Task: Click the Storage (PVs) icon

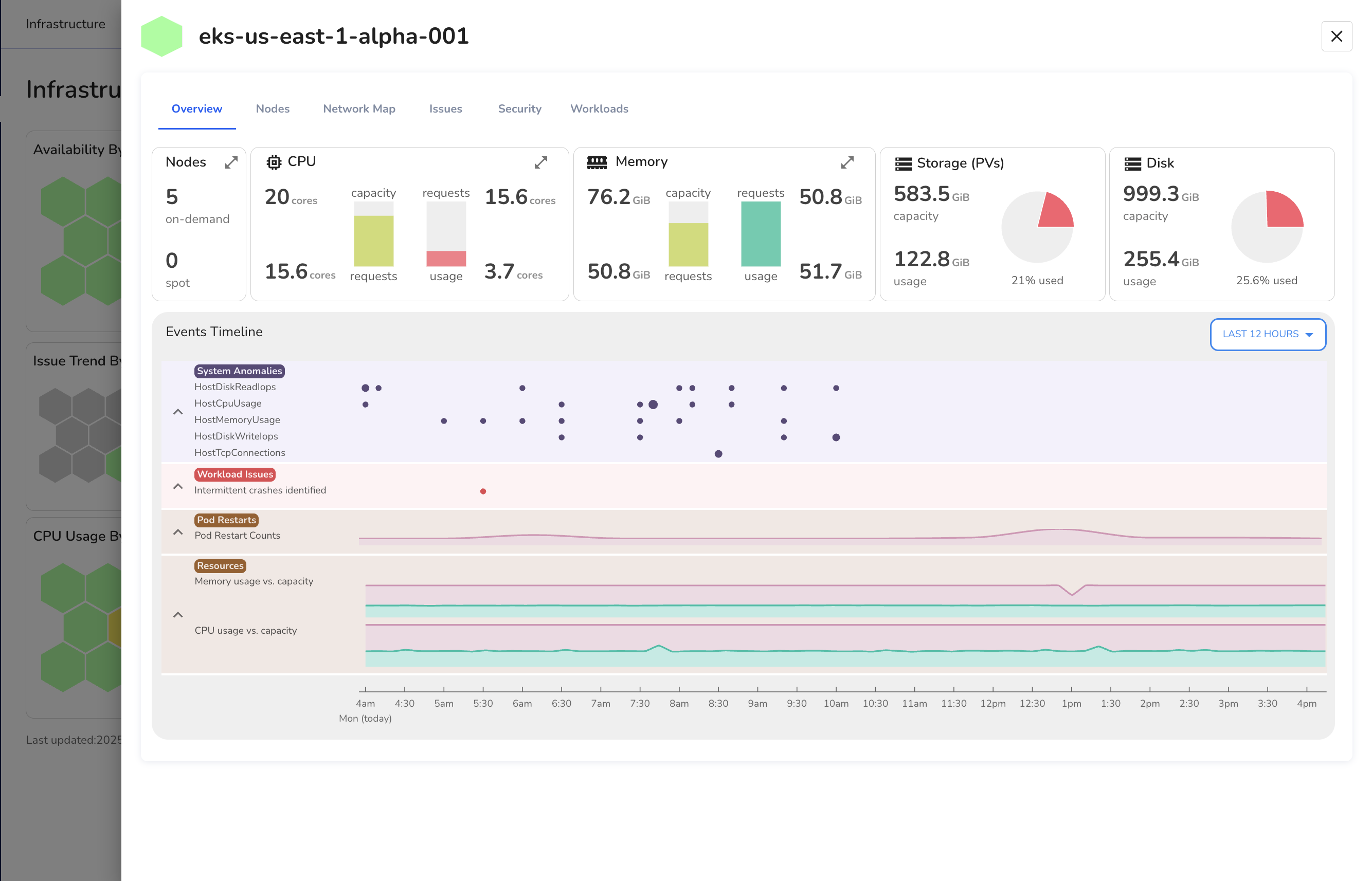Action: 902,163
